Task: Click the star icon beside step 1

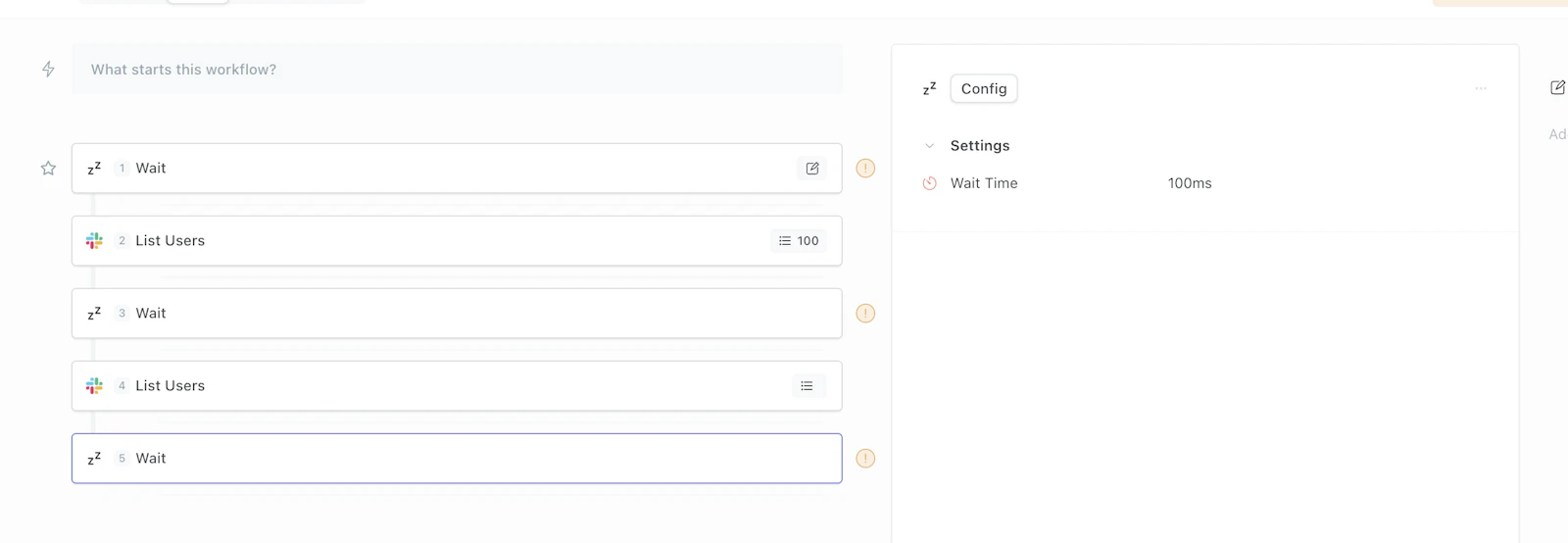Action: click(48, 169)
